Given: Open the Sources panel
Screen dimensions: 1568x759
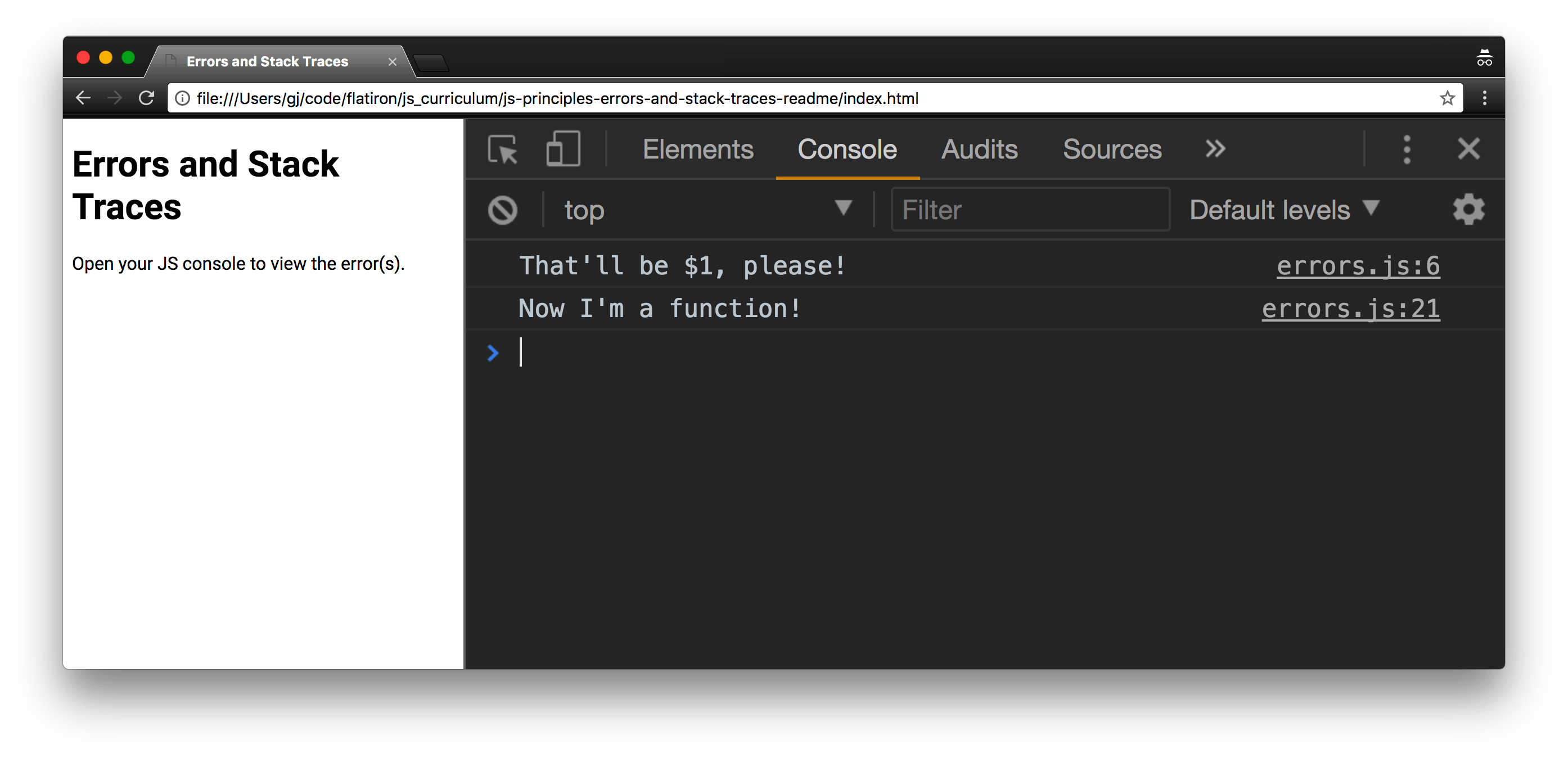Looking at the screenshot, I should point(1111,148).
